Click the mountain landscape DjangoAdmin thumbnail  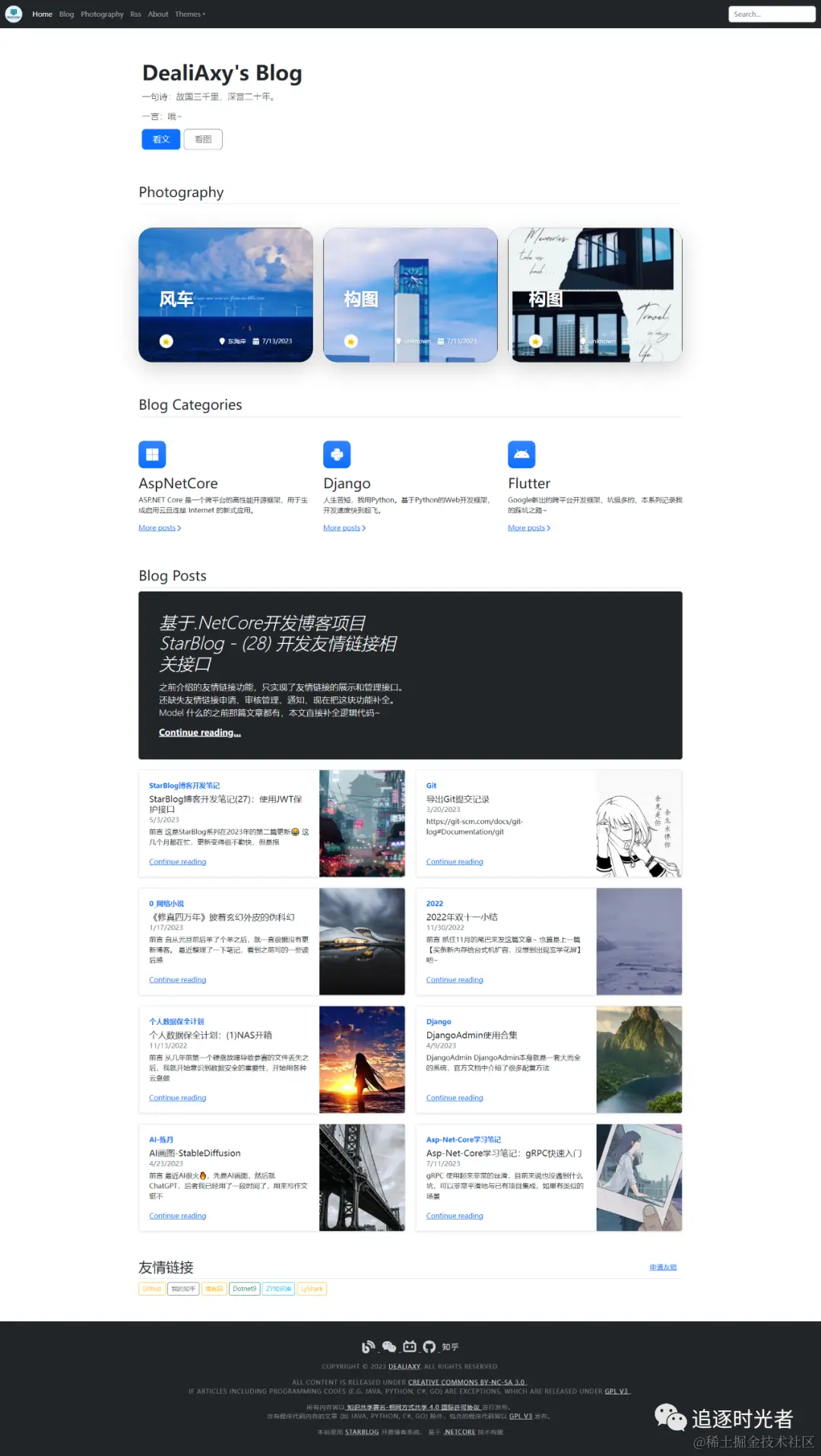coord(639,1059)
